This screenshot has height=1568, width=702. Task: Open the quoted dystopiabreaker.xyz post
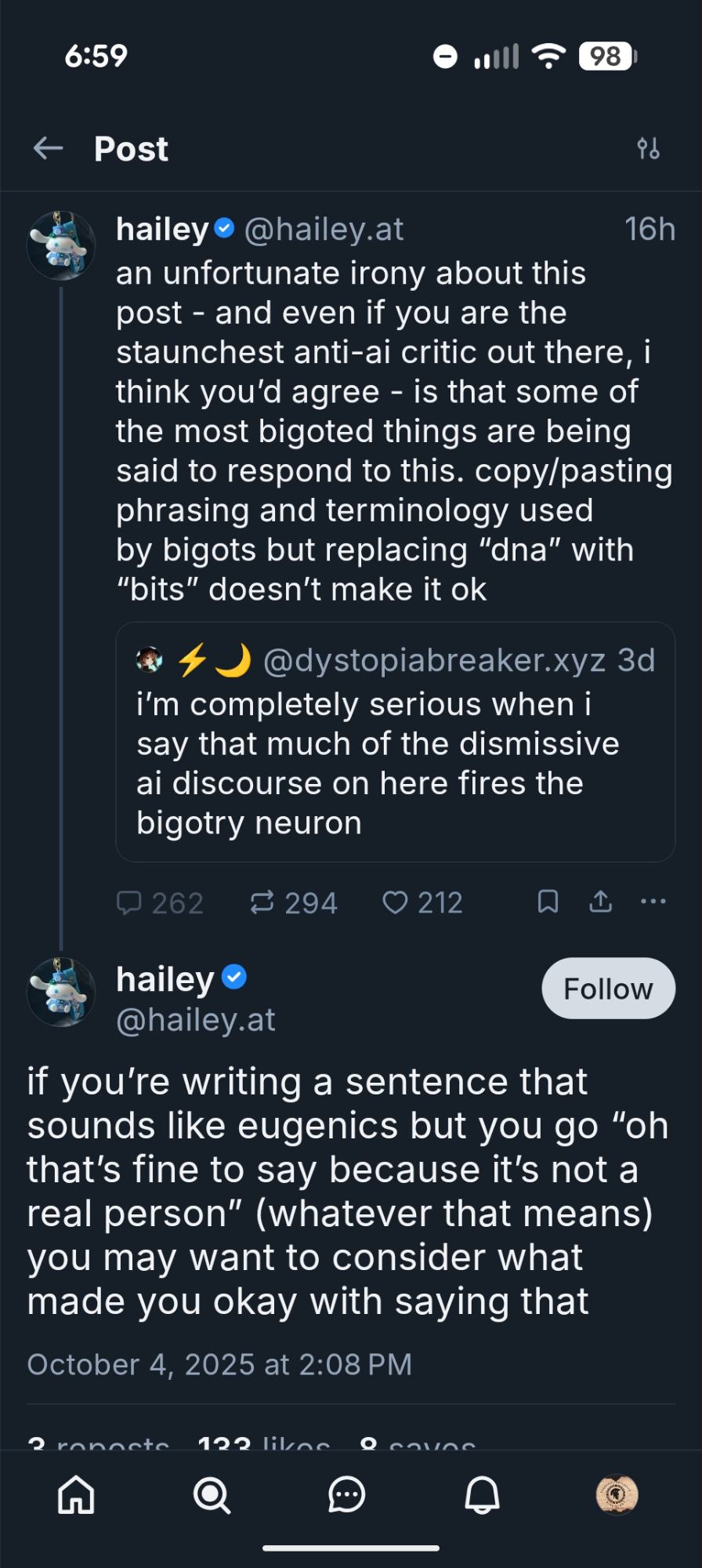pyautogui.click(x=395, y=762)
